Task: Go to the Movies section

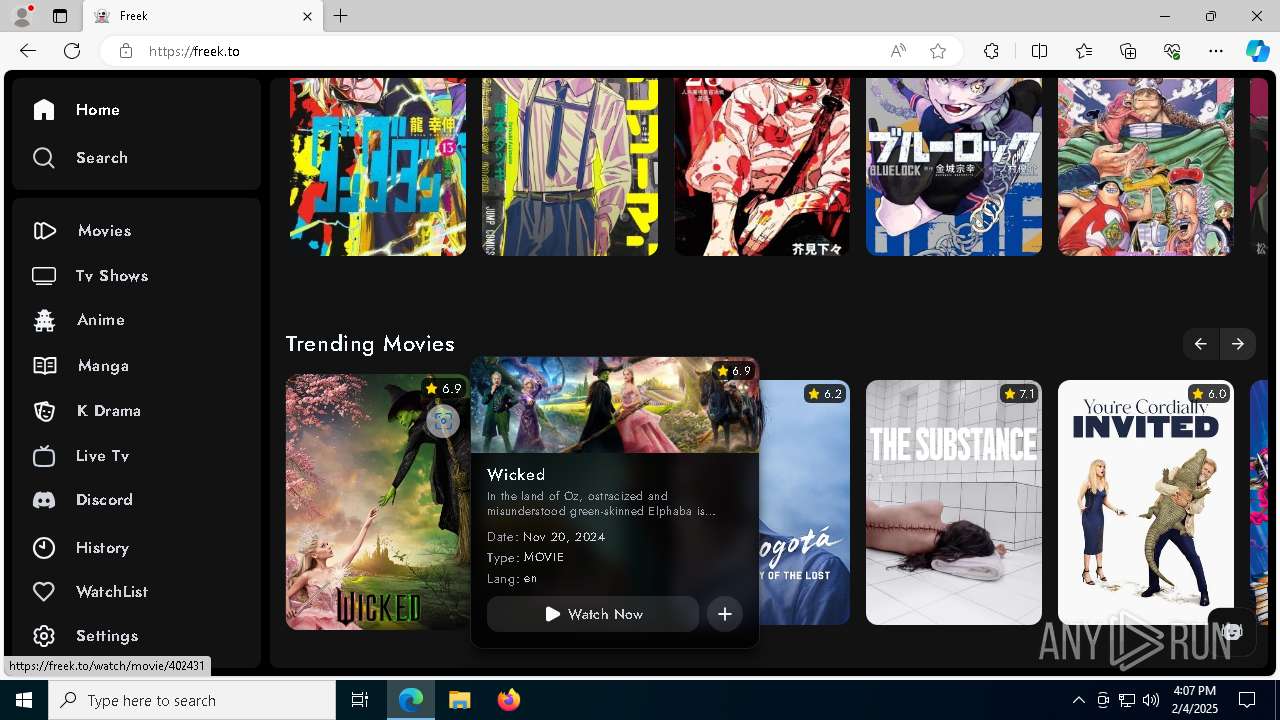Action: (82, 231)
